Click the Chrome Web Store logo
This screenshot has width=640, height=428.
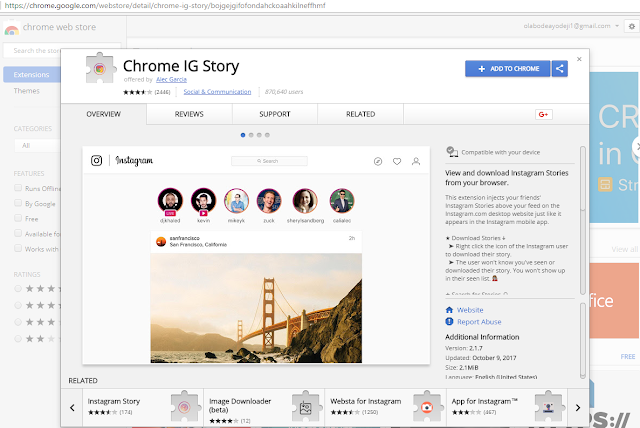[11, 29]
